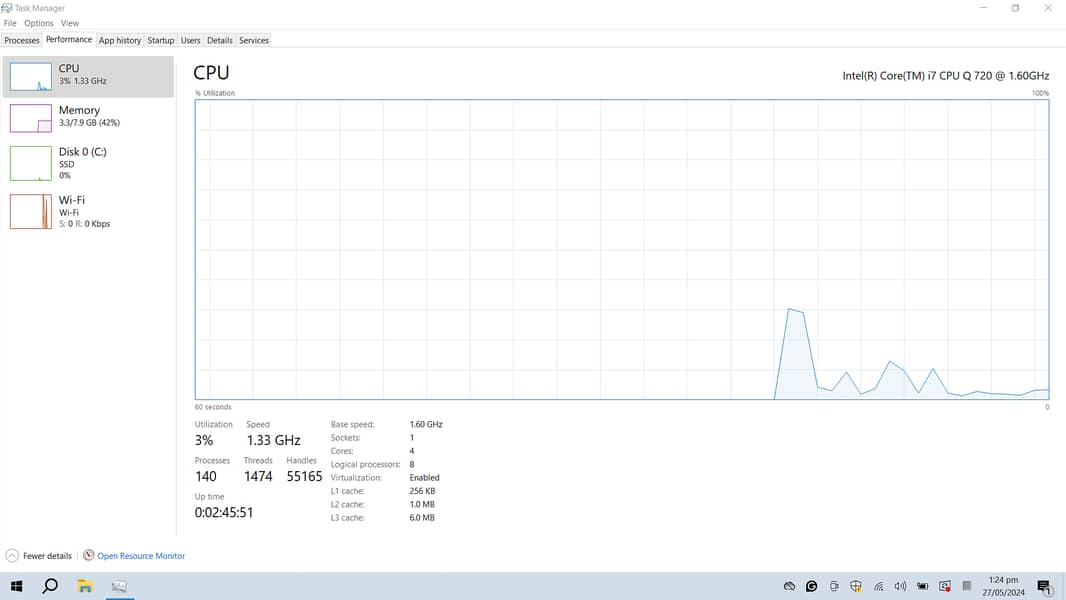Click the Windows Security shield tray icon
The image size is (1066, 600).
tap(856, 587)
